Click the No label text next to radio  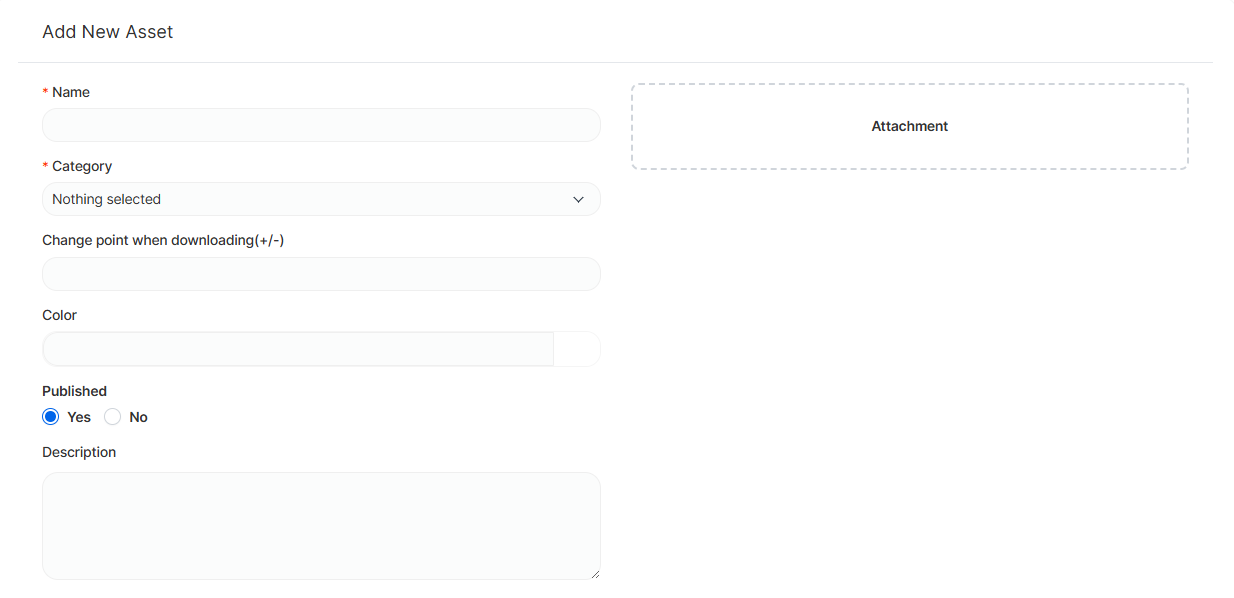point(138,417)
